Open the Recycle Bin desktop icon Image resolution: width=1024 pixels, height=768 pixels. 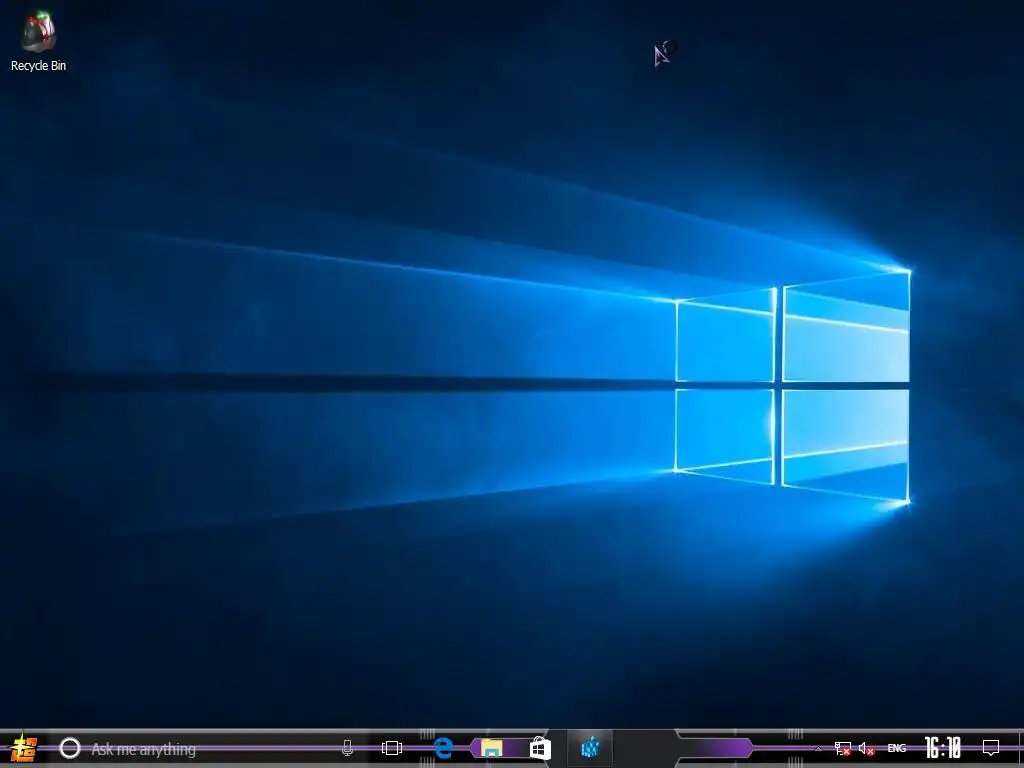38,40
